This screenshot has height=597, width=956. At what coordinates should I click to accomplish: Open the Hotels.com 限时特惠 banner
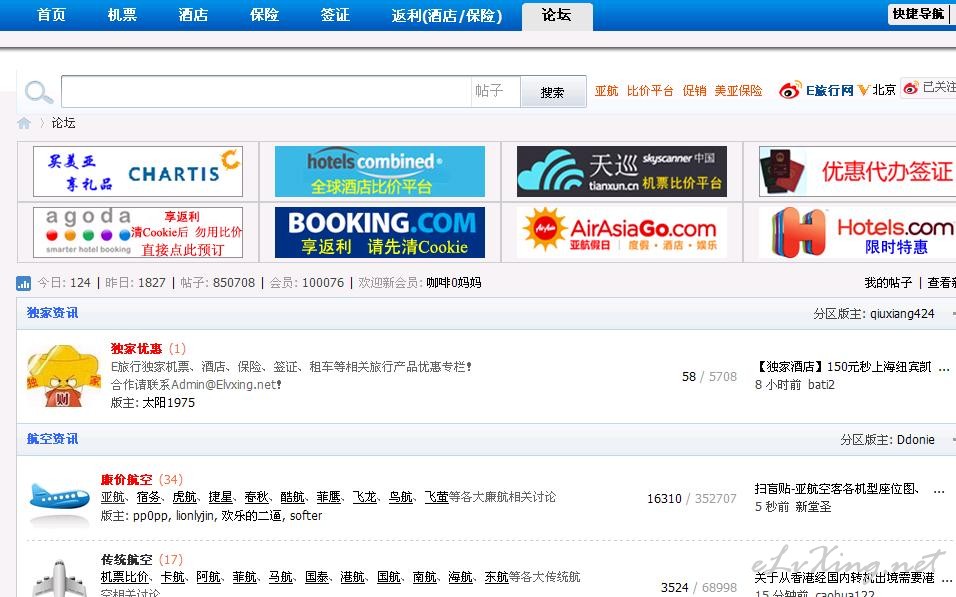coord(857,232)
